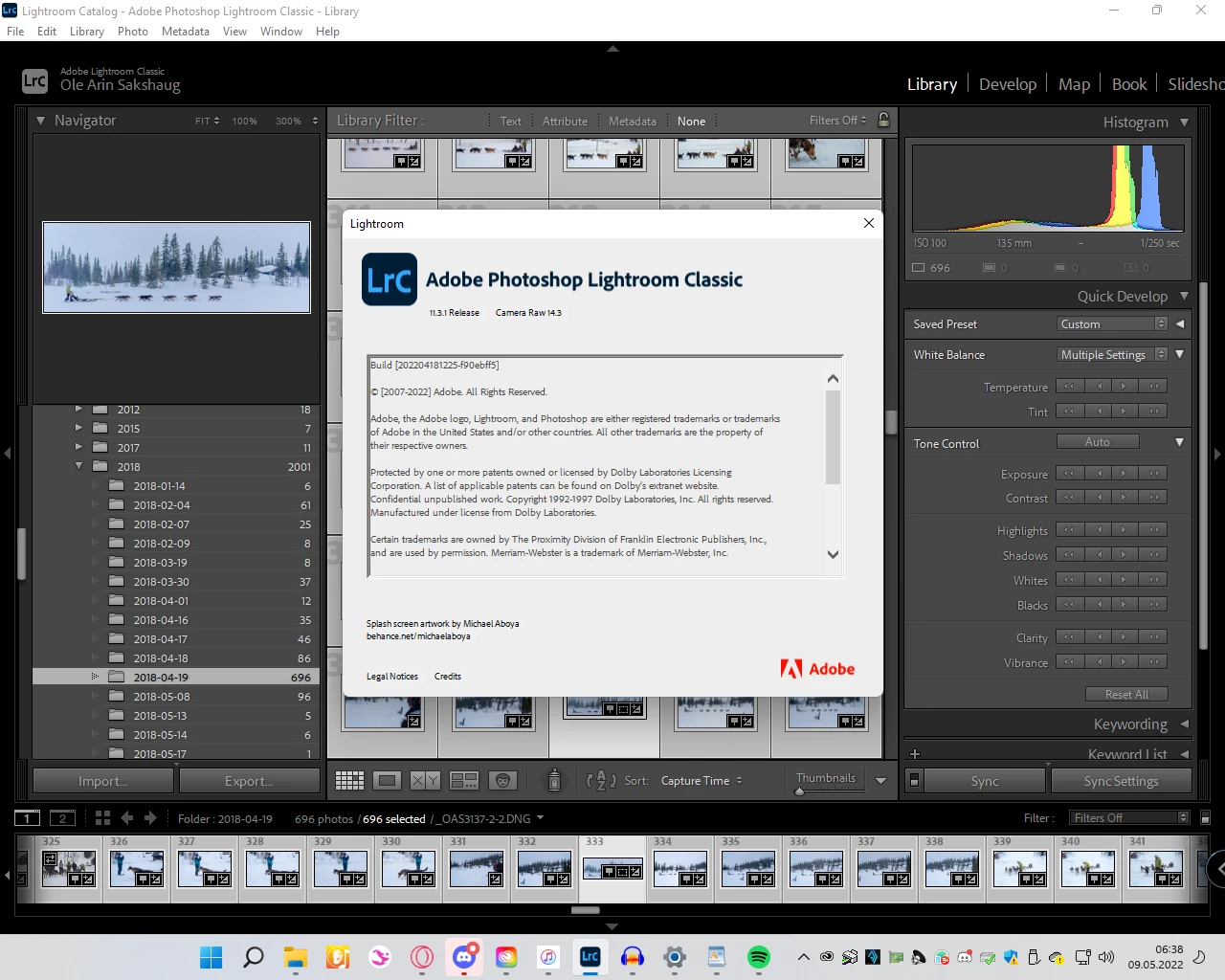The height and width of the screenshot is (980, 1225).
Task: Collapse the 2018 folder
Action: coord(79,466)
